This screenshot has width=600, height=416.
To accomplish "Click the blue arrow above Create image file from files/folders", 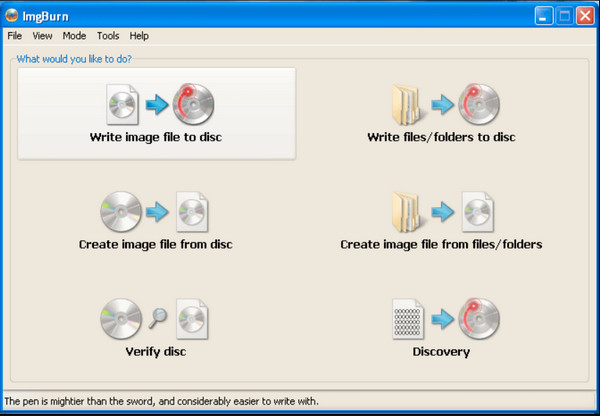I will click(x=443, y=211).
